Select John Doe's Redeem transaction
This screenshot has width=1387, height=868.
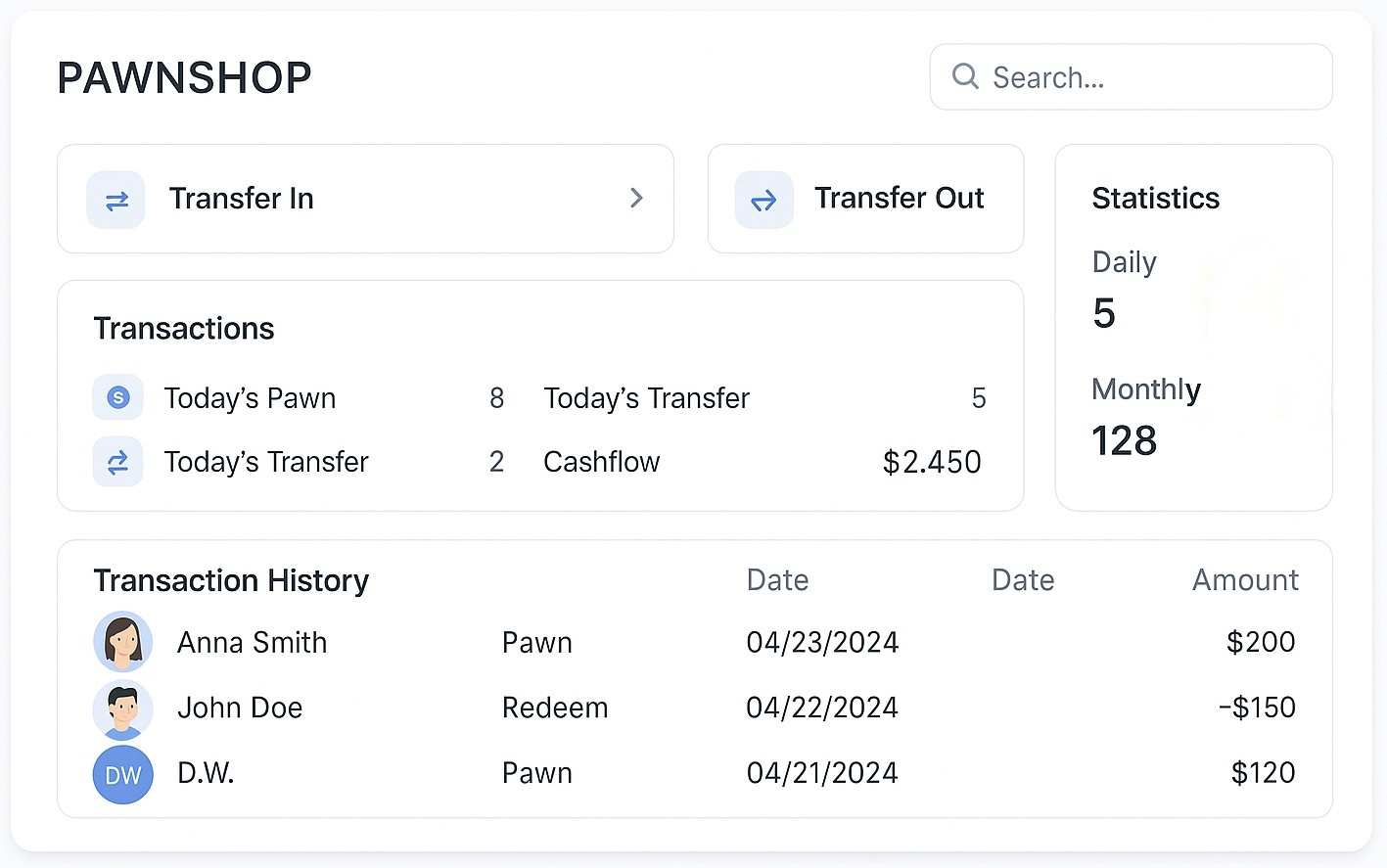(x=554, y=708)
